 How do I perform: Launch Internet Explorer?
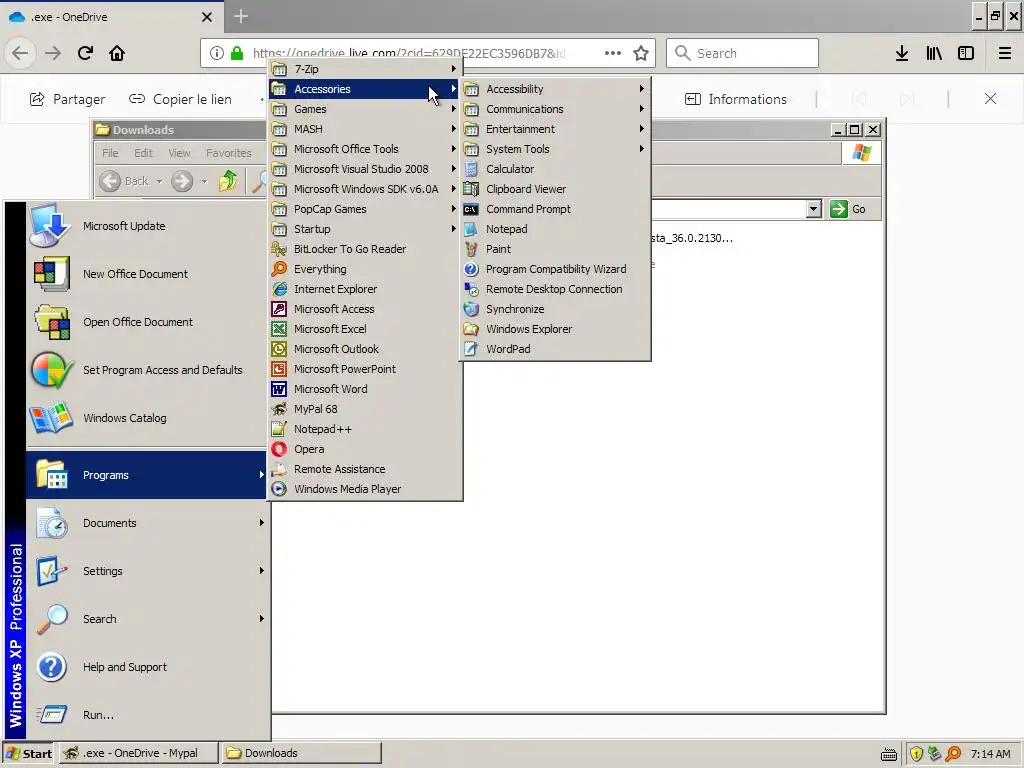(365, 289)
